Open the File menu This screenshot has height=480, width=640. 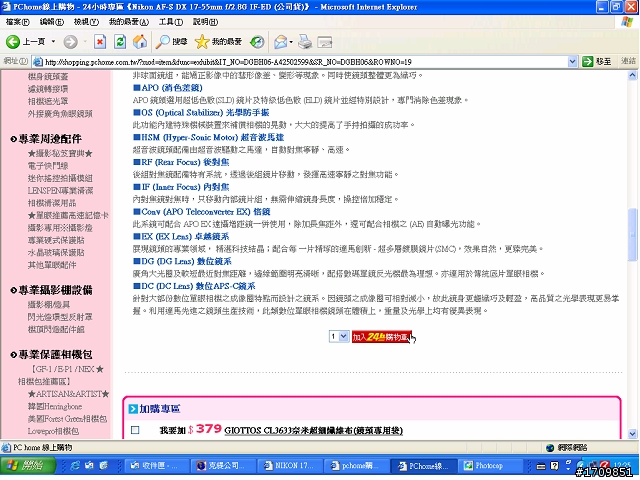point(18,22)
